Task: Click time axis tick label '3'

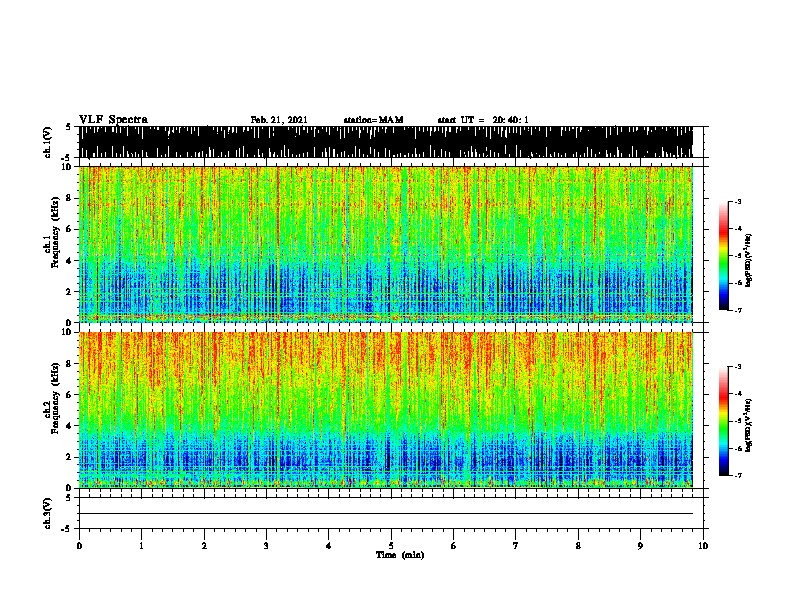Action: pos(266,546)
